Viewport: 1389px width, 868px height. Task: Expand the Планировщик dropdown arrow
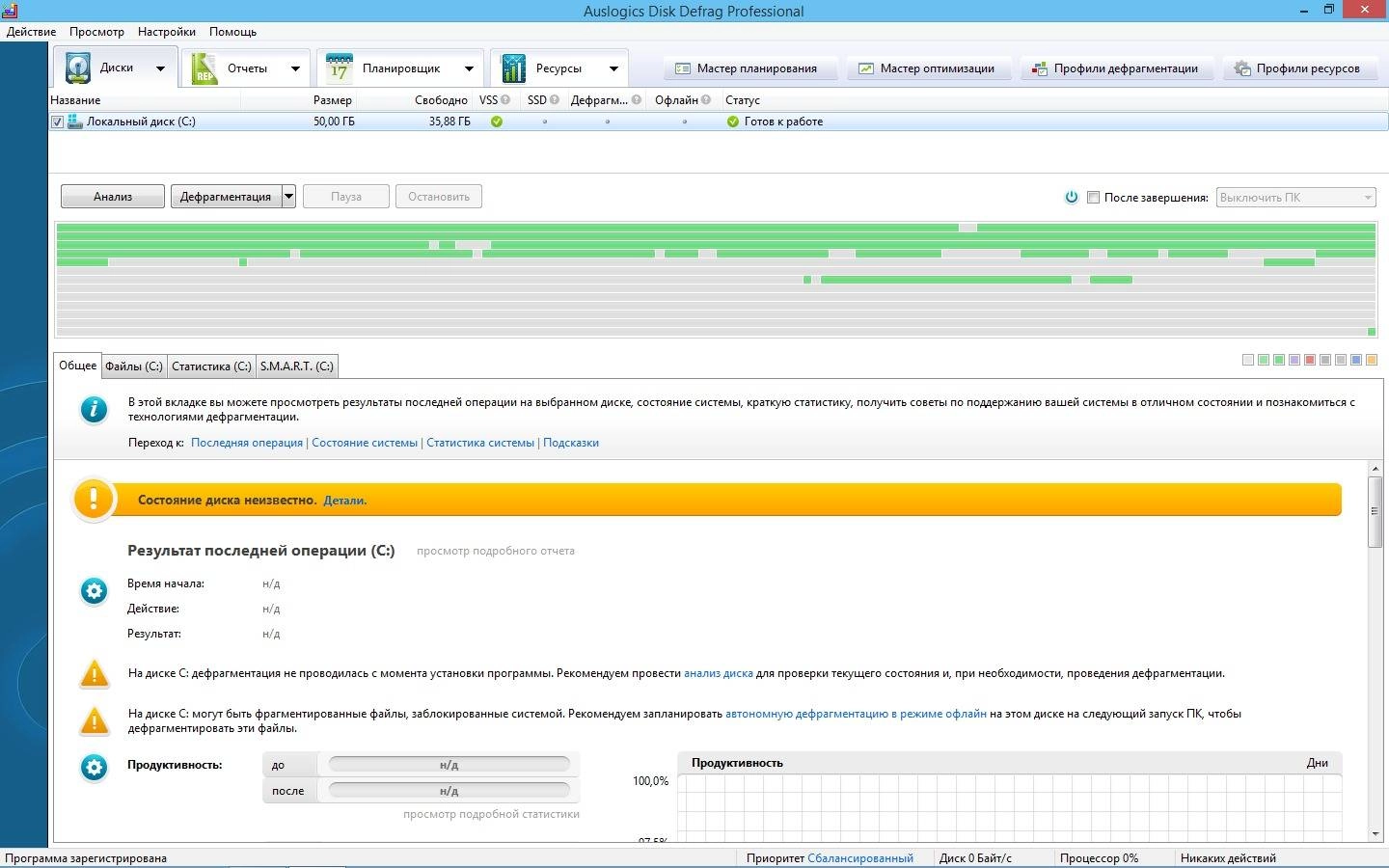point(469,68)
